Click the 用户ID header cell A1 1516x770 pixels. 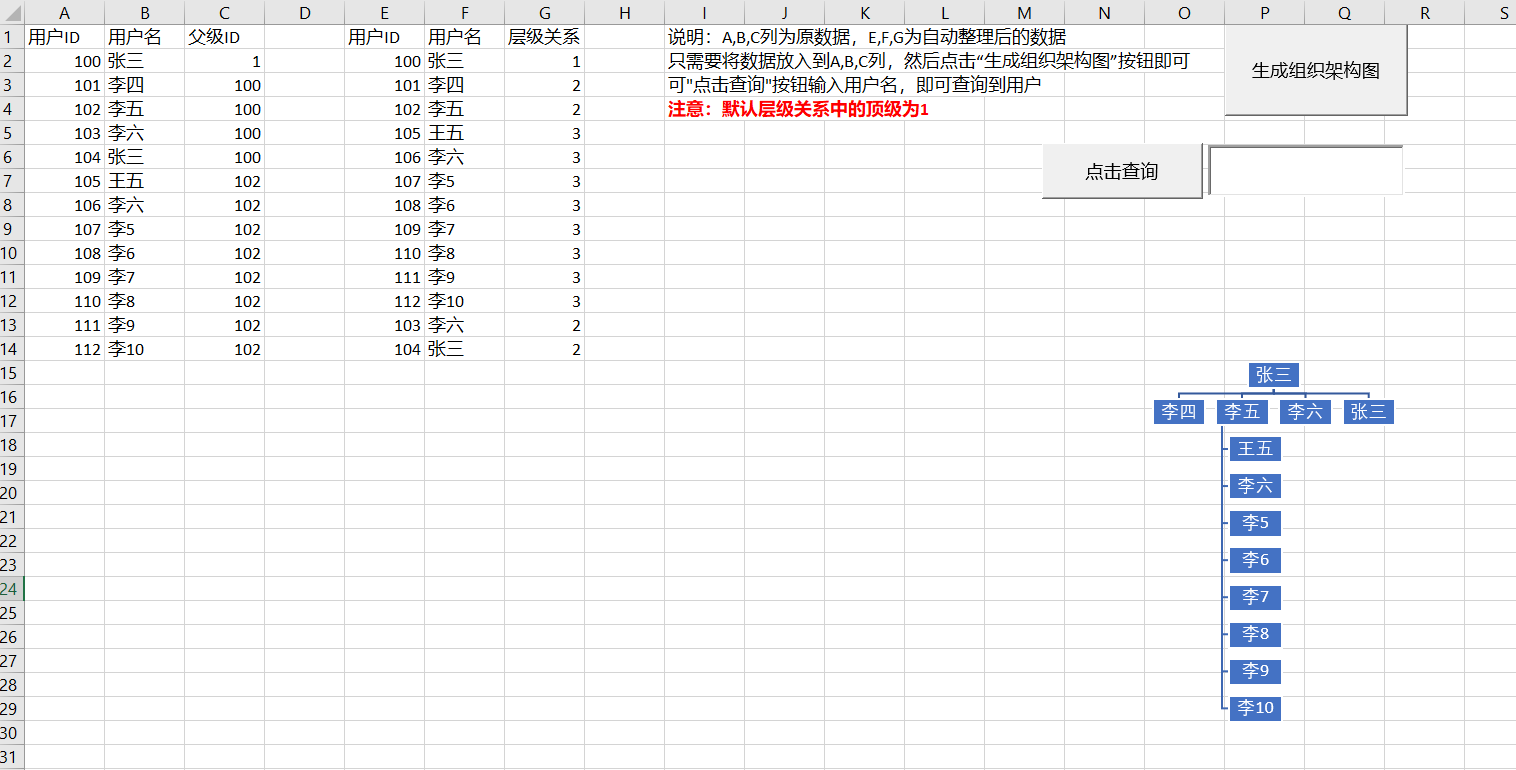tap(64, 36)
